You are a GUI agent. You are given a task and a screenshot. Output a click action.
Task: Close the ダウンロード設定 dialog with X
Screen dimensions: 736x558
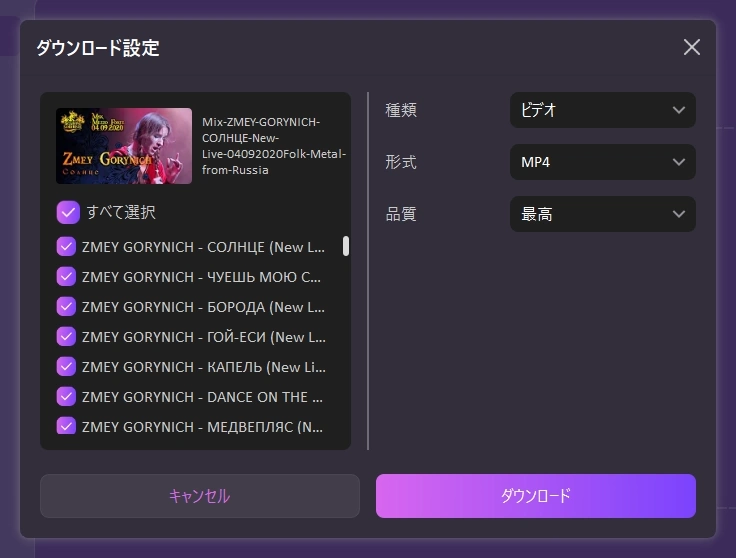click(691, 47)
